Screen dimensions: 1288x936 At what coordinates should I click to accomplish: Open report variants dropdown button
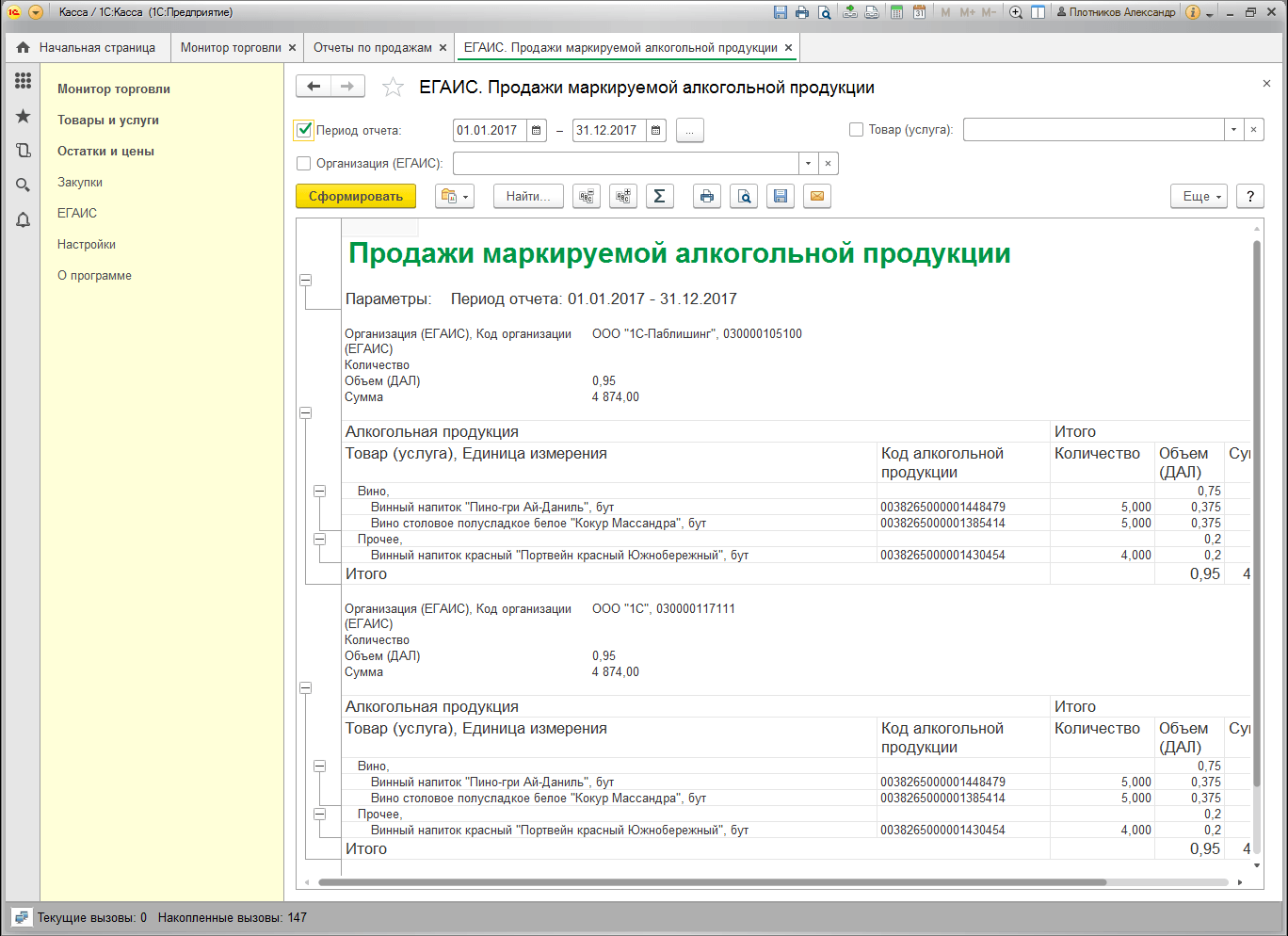(x=455, y=196)
